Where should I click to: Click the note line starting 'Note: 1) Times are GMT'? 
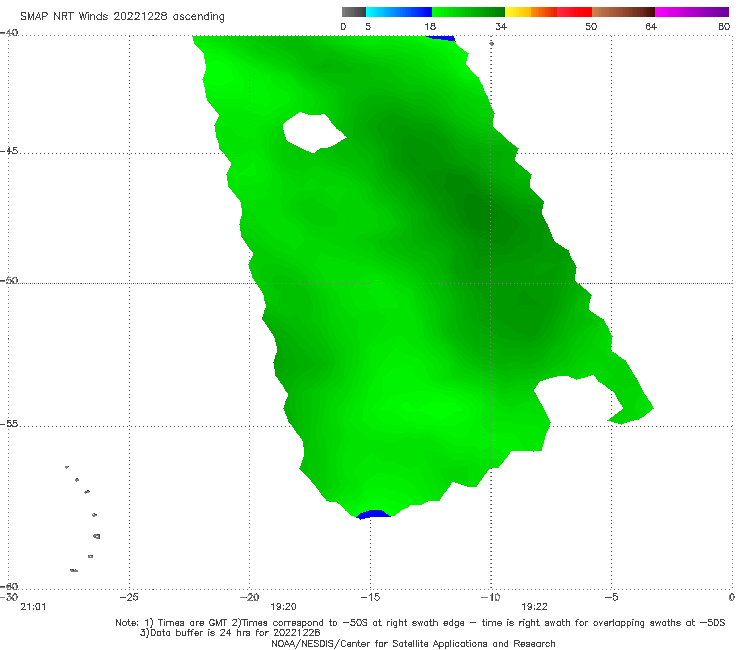click(x=420, y=623)
